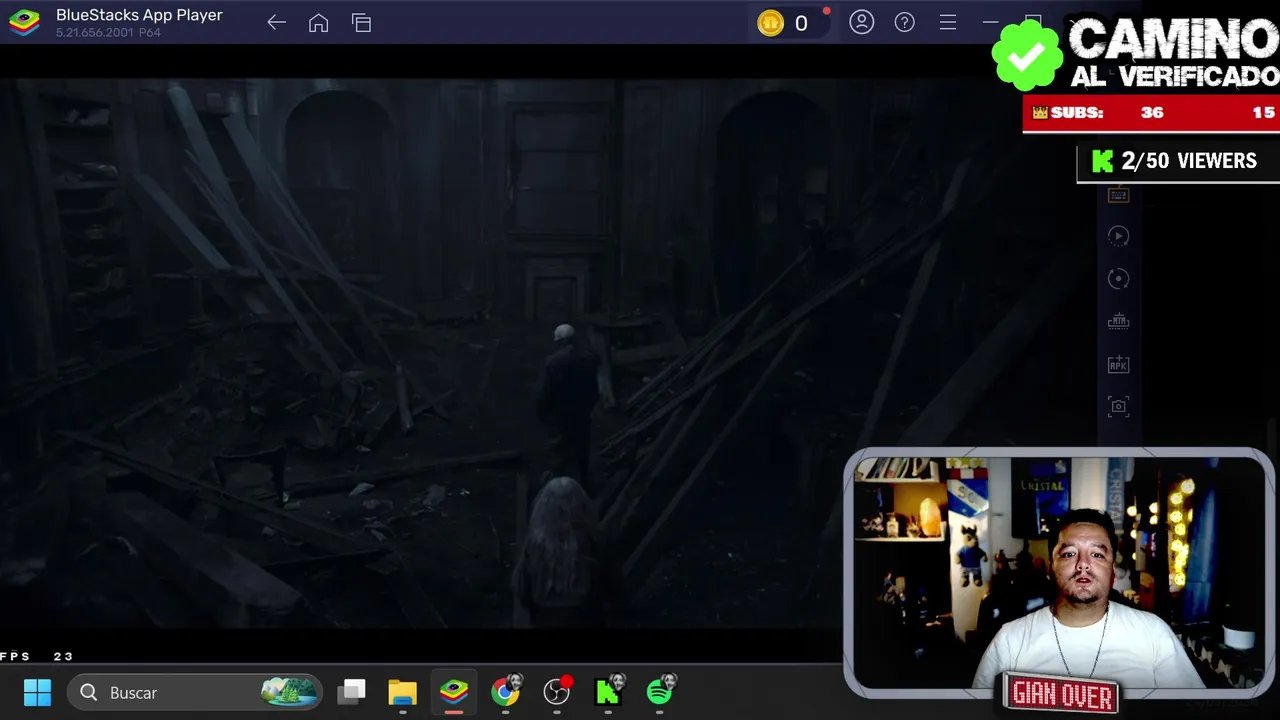Open the BlueStacks recent apps icon
This screenshot has width=1280, height=720.
(x=361, y=23)
